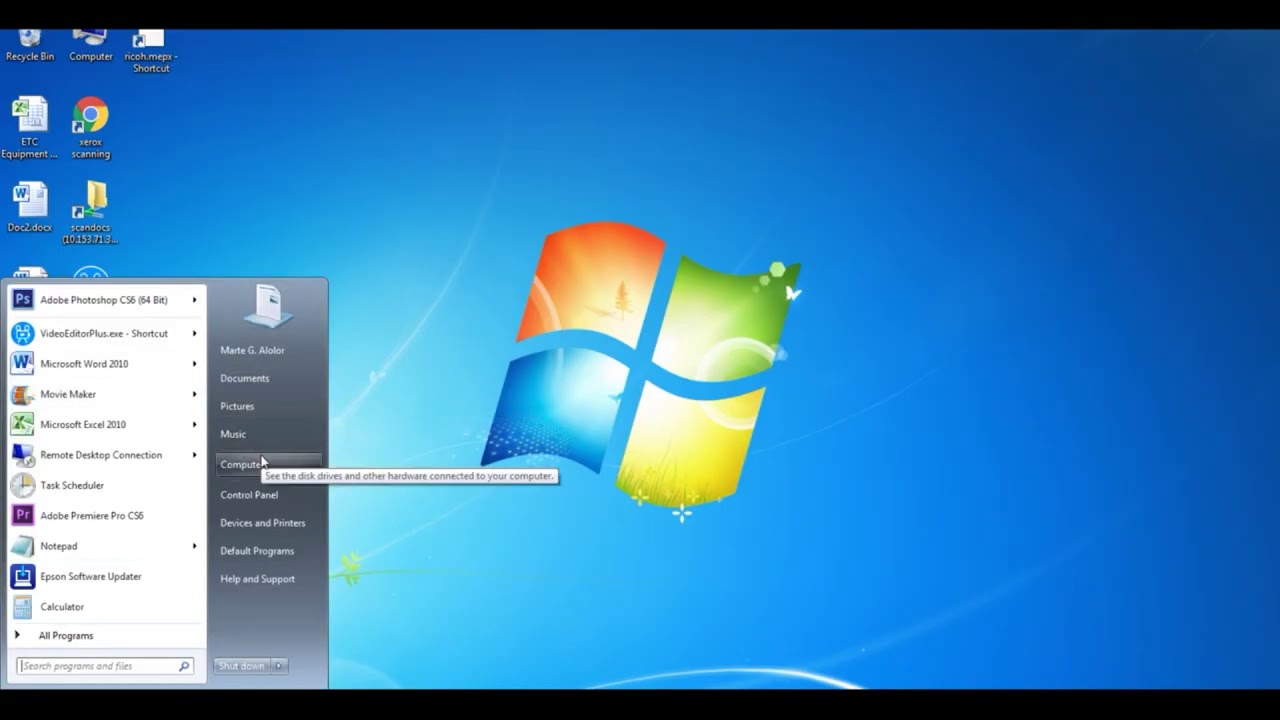This screenshot has height=720, width=1280.
Task: Launch Movie Maker icon
Action: 22,394
